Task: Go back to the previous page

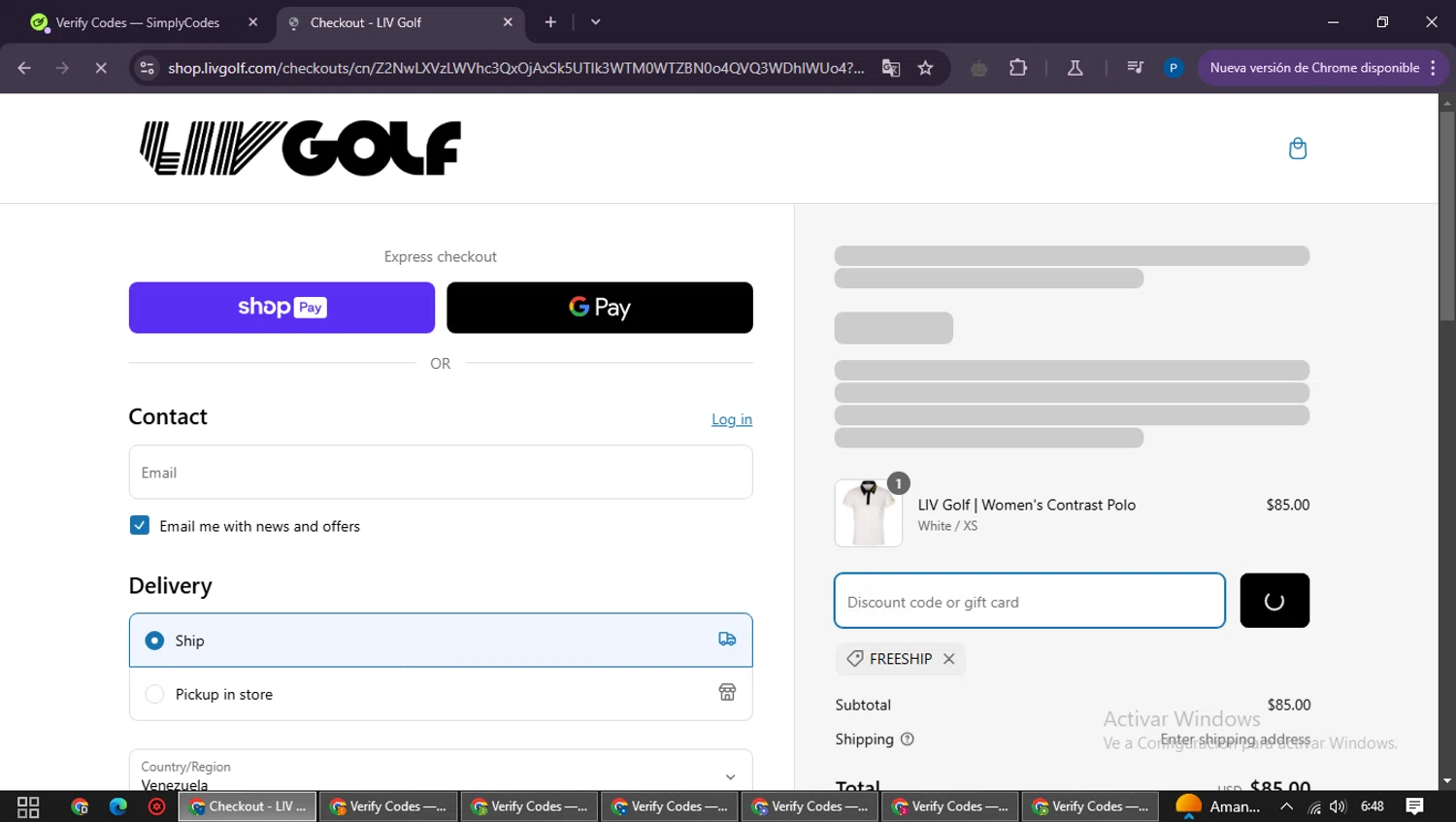Action: (x=24, y=68)
